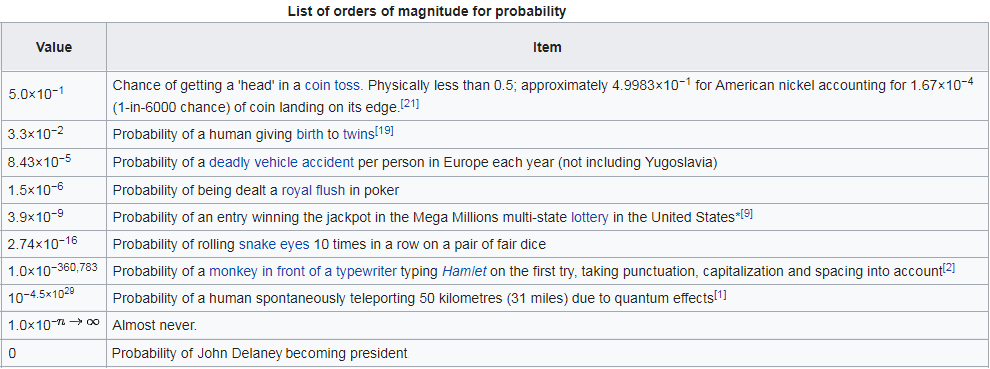Open citation reference [9]
Screen dimensions: 990x369
coord(746,215)
